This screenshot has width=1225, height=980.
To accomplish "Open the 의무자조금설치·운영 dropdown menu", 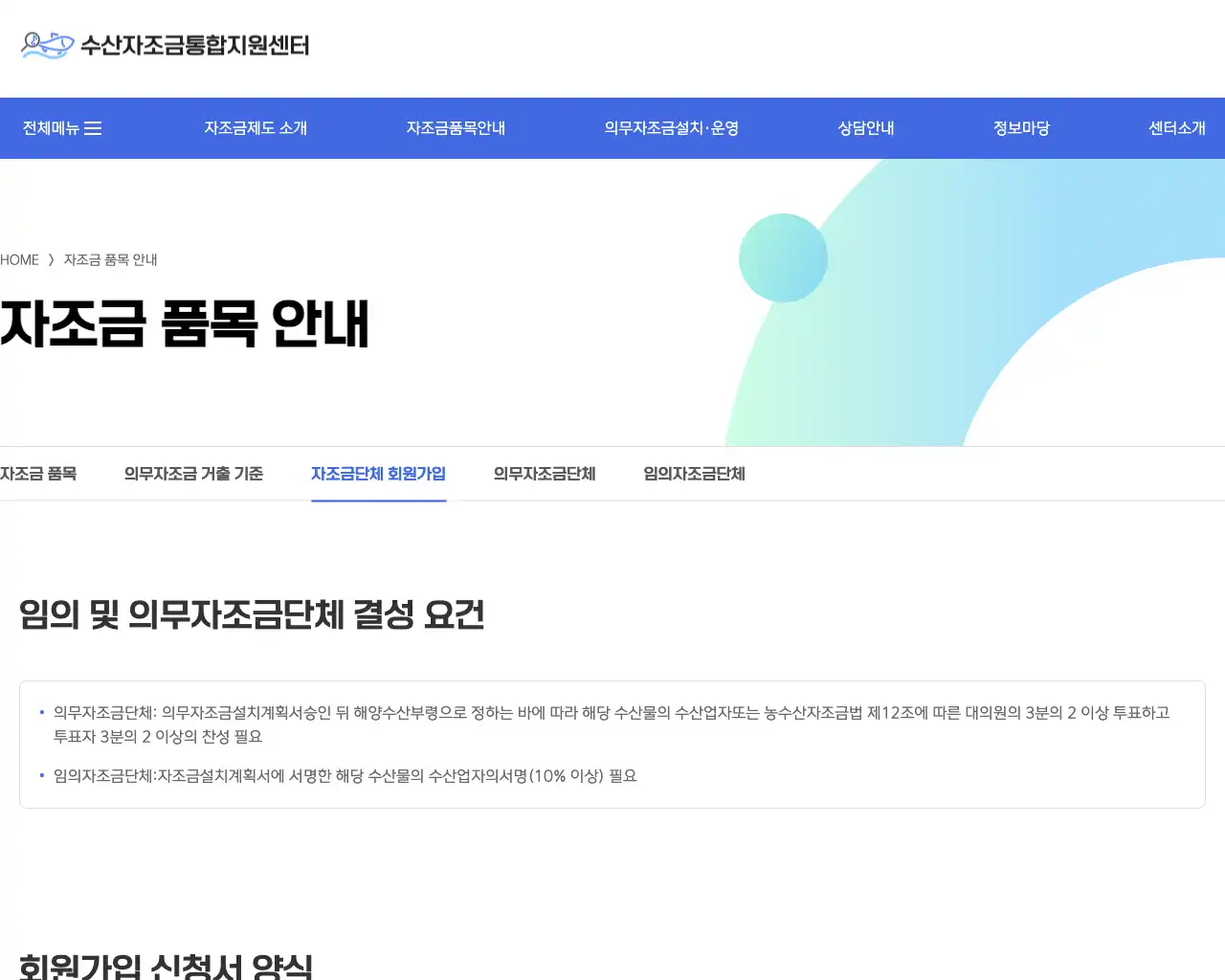I will click(672, 127).
